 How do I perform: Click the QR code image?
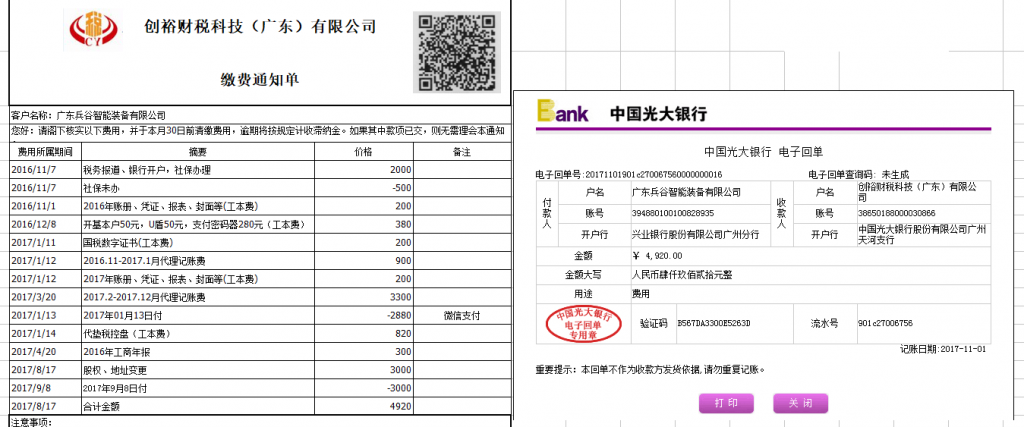pos(456,52)
